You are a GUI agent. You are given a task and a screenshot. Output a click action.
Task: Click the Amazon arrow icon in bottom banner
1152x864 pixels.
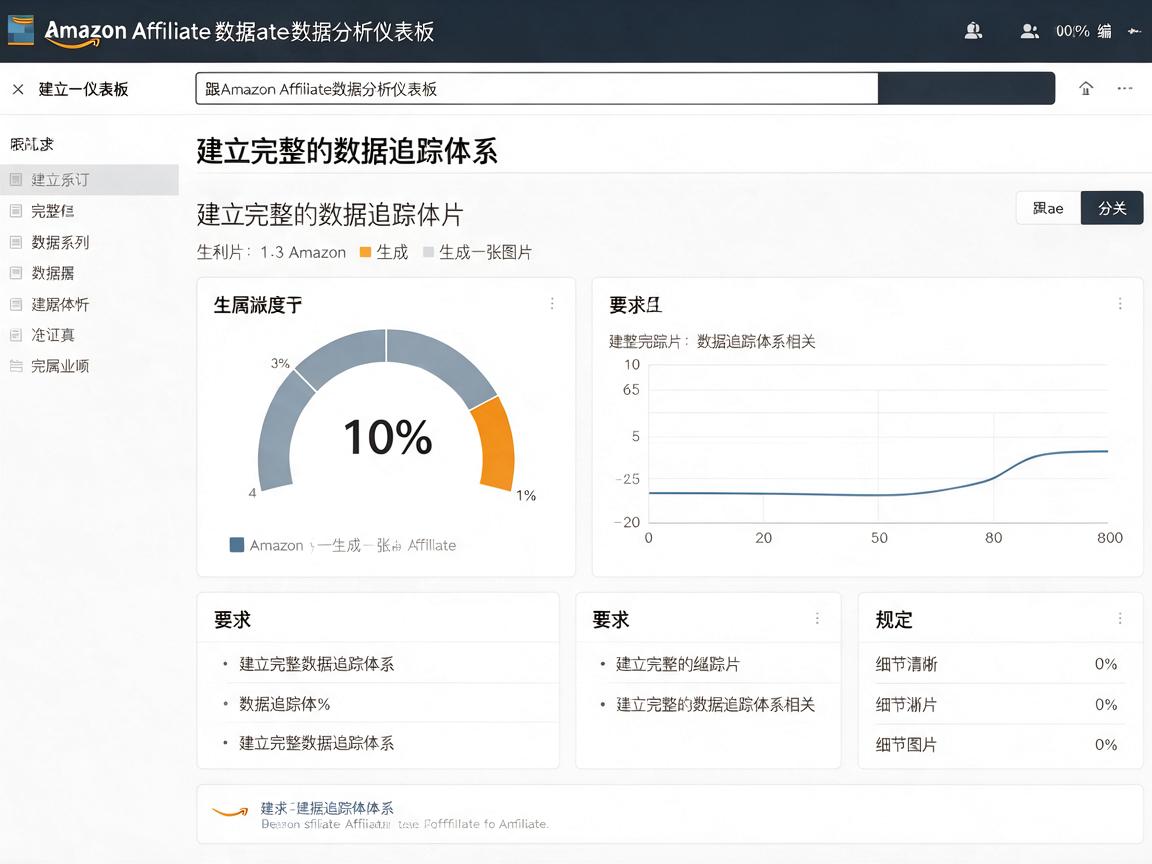[x=230, y=812]
